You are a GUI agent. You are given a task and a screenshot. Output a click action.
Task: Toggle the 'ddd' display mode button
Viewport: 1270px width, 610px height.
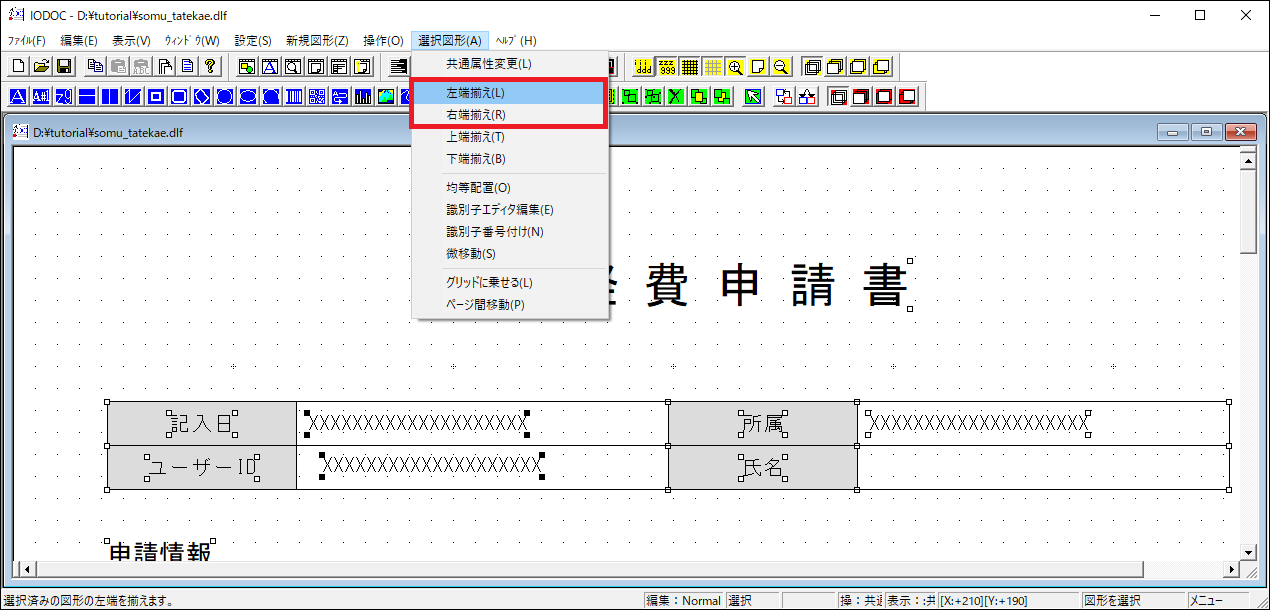(644, 66)
